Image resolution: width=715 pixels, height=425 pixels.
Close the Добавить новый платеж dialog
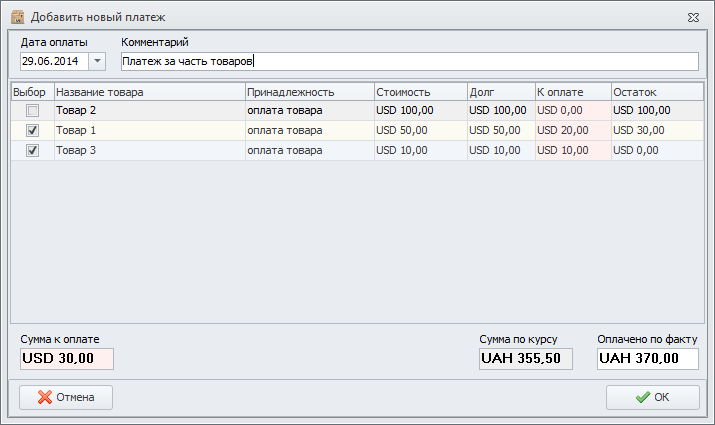tap(692, 17)
